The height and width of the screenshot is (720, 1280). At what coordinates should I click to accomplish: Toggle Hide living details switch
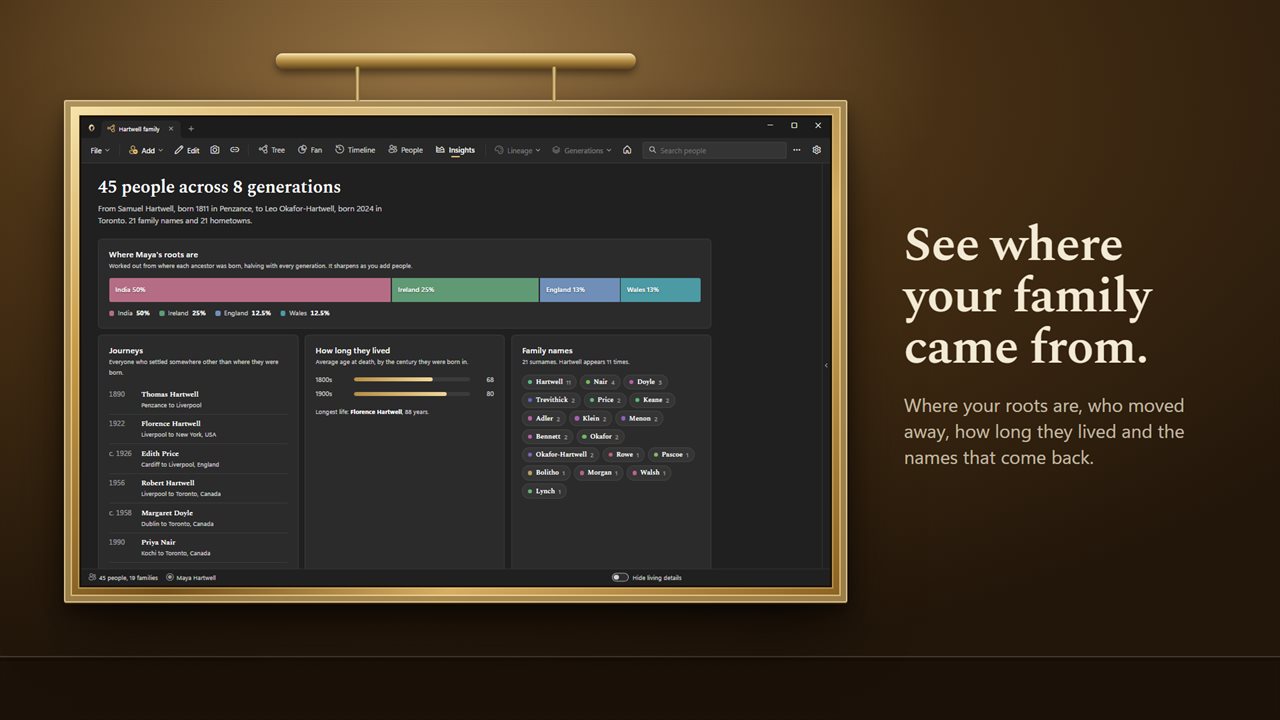(620, 577)
